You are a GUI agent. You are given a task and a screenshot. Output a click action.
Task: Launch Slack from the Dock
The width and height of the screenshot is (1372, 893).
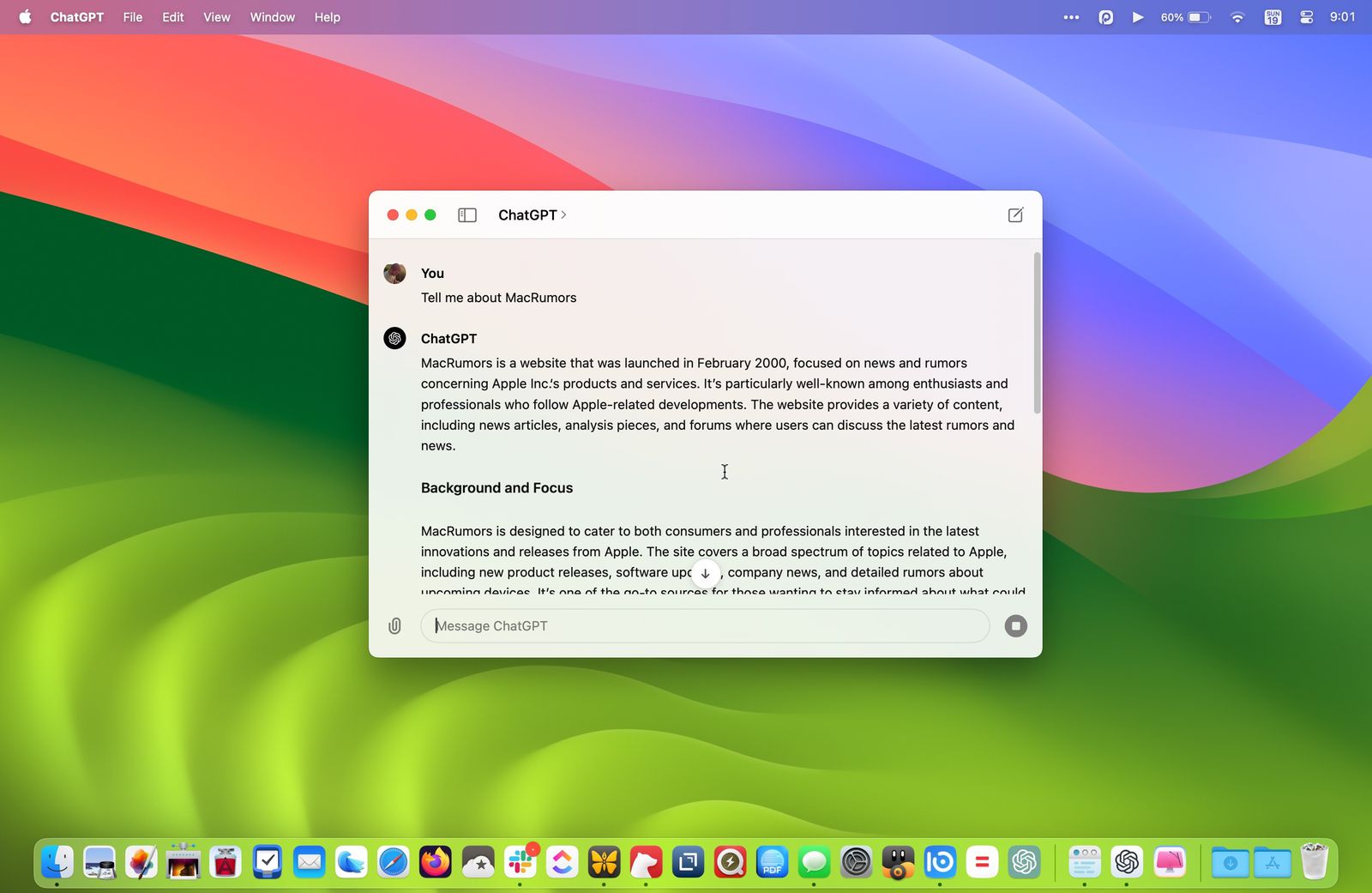tap(521, 862)
